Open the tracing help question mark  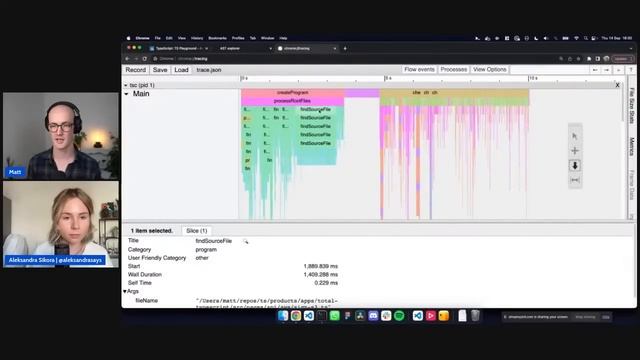631,70
